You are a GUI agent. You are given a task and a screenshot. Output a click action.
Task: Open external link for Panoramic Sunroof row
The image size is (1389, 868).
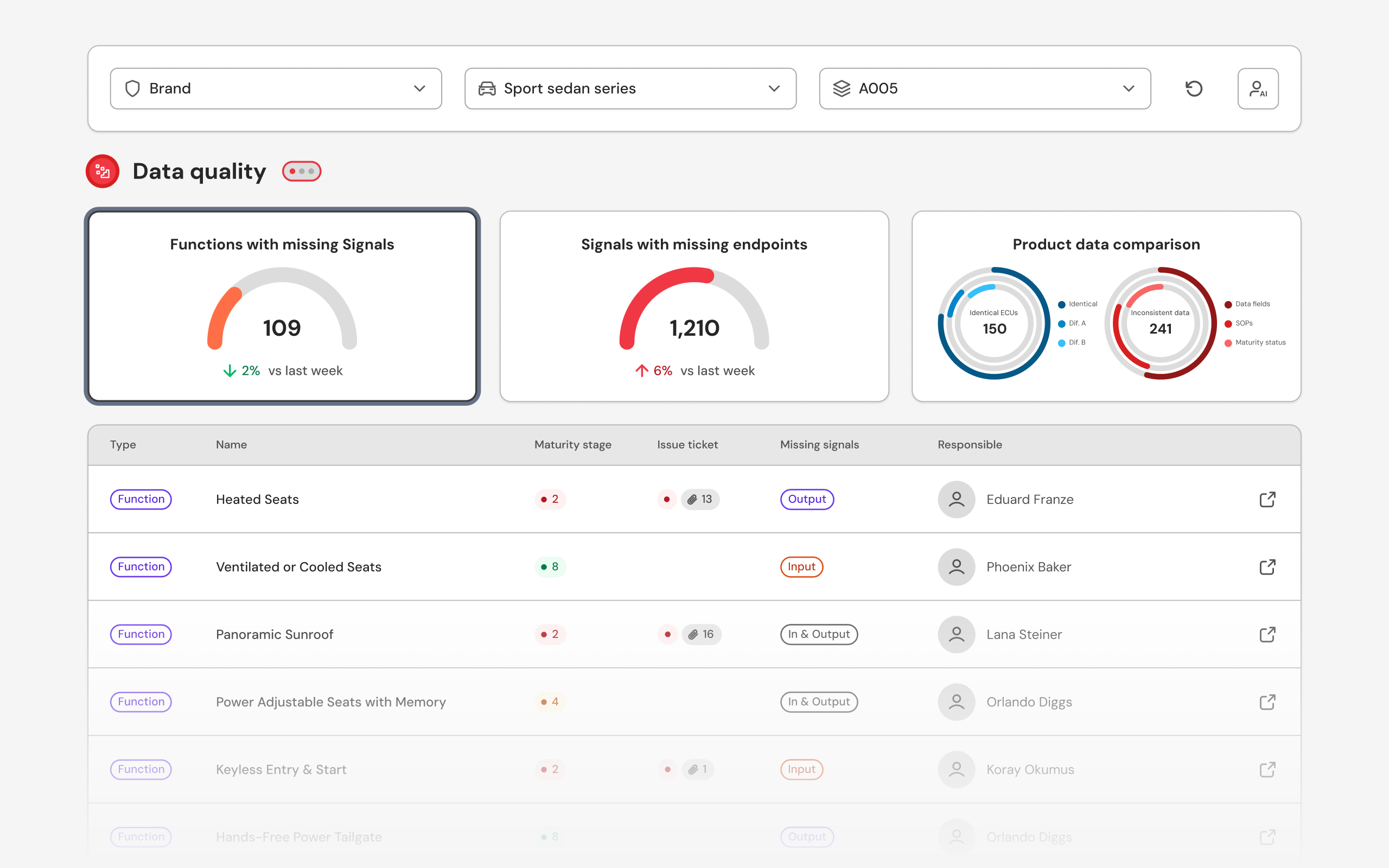click(x=1267, y=634)
